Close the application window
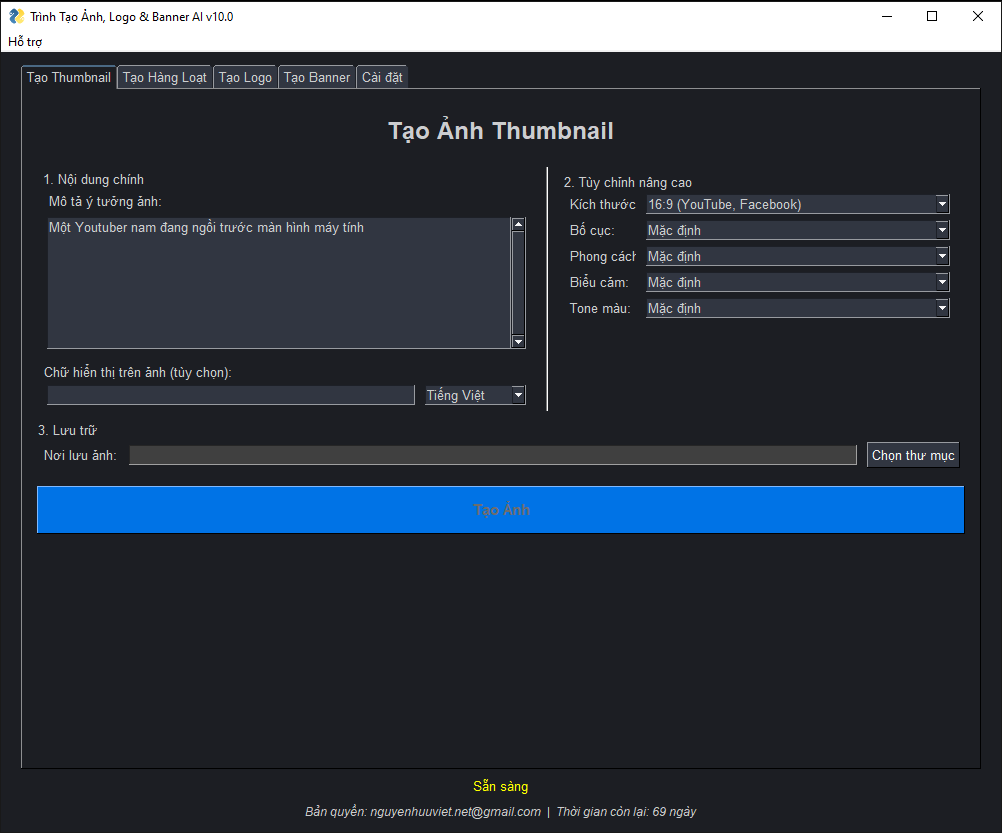 pos(978,17)
